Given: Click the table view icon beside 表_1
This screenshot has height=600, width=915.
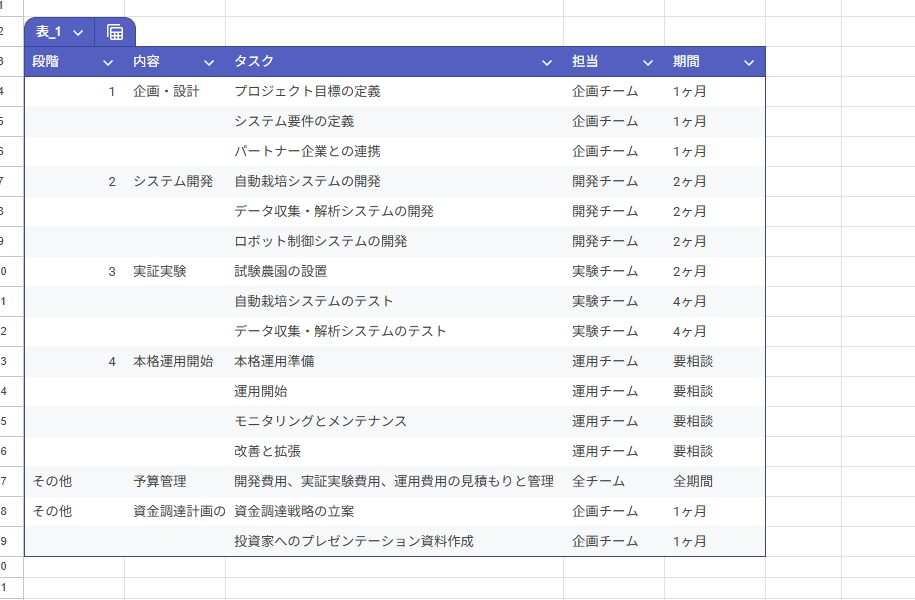Looking at the screenshot, I should (115, 32).
